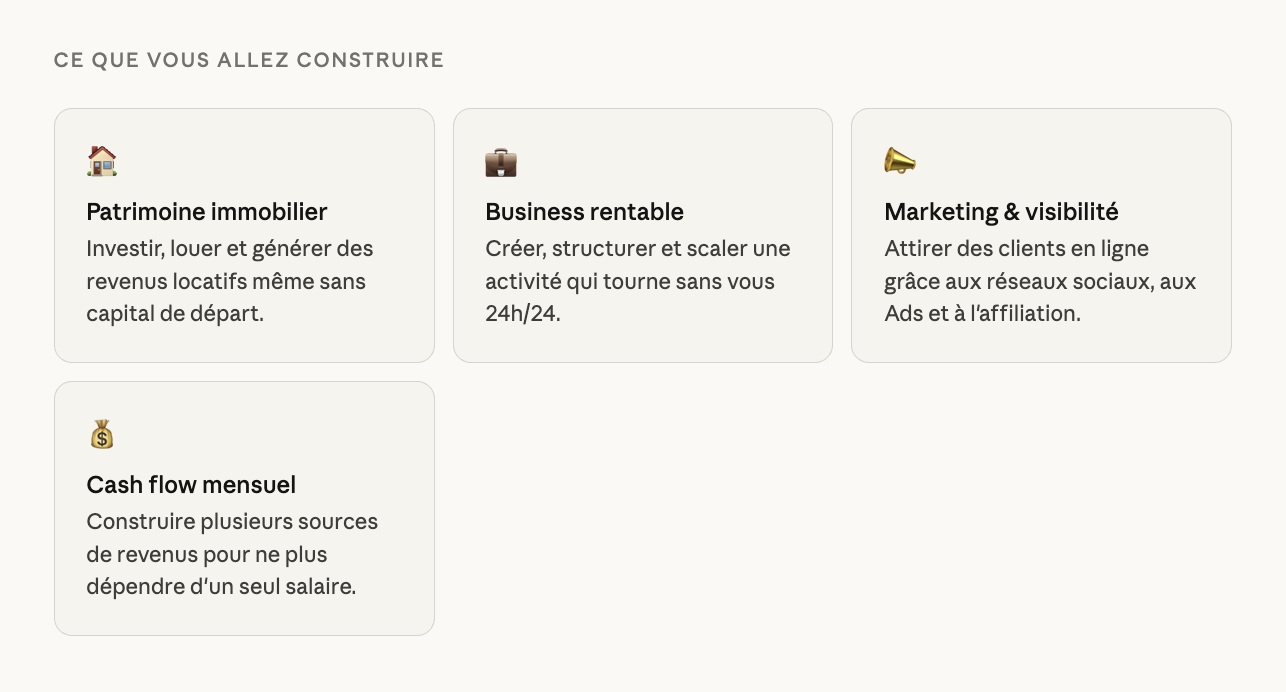Click the '24h/24.' text line
Image resolution: width=1286 pixels, height=692 pixels.
click(x=523, y=314)
